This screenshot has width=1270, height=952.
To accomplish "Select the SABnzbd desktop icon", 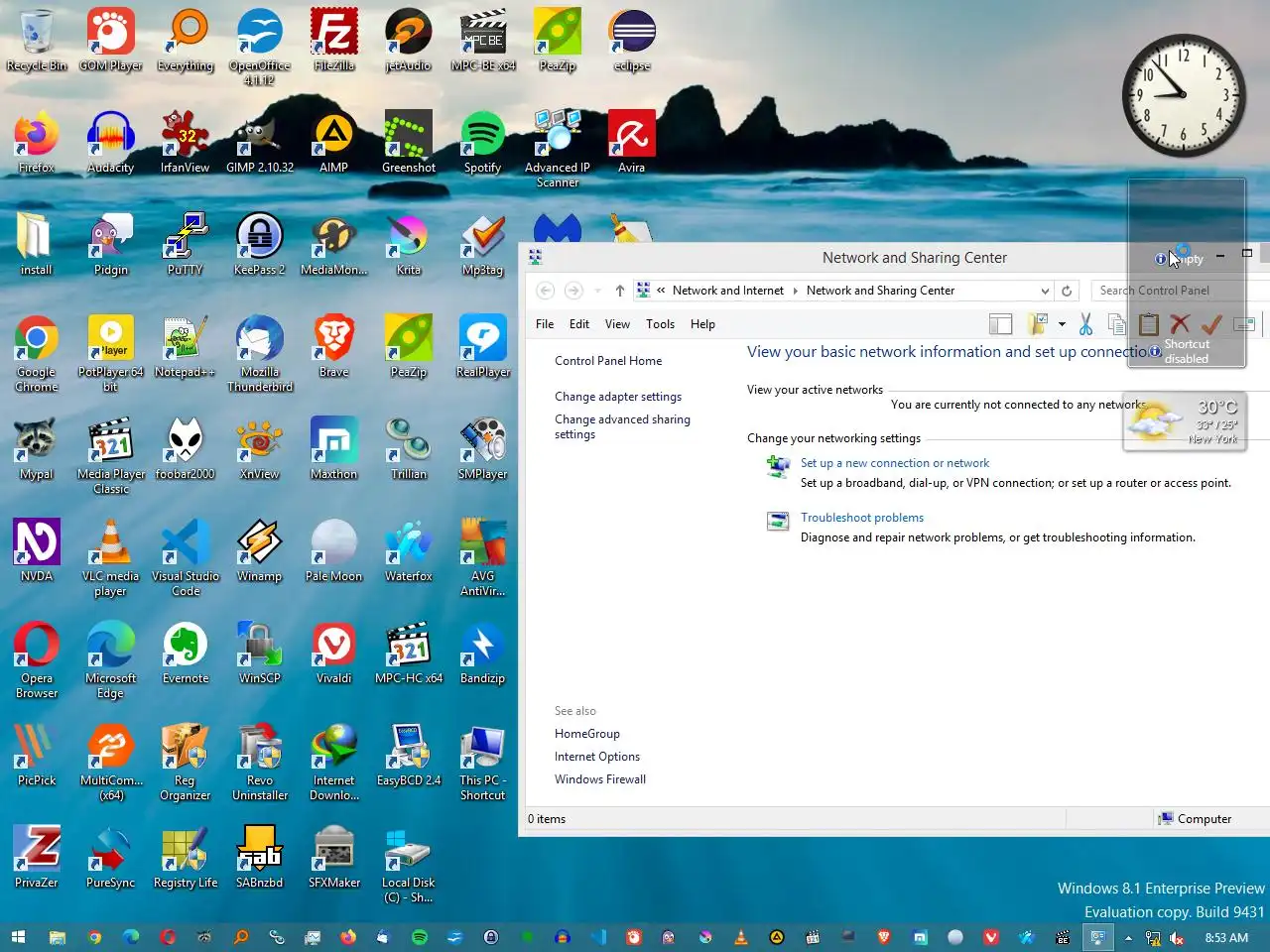I will tap(260, 857).
